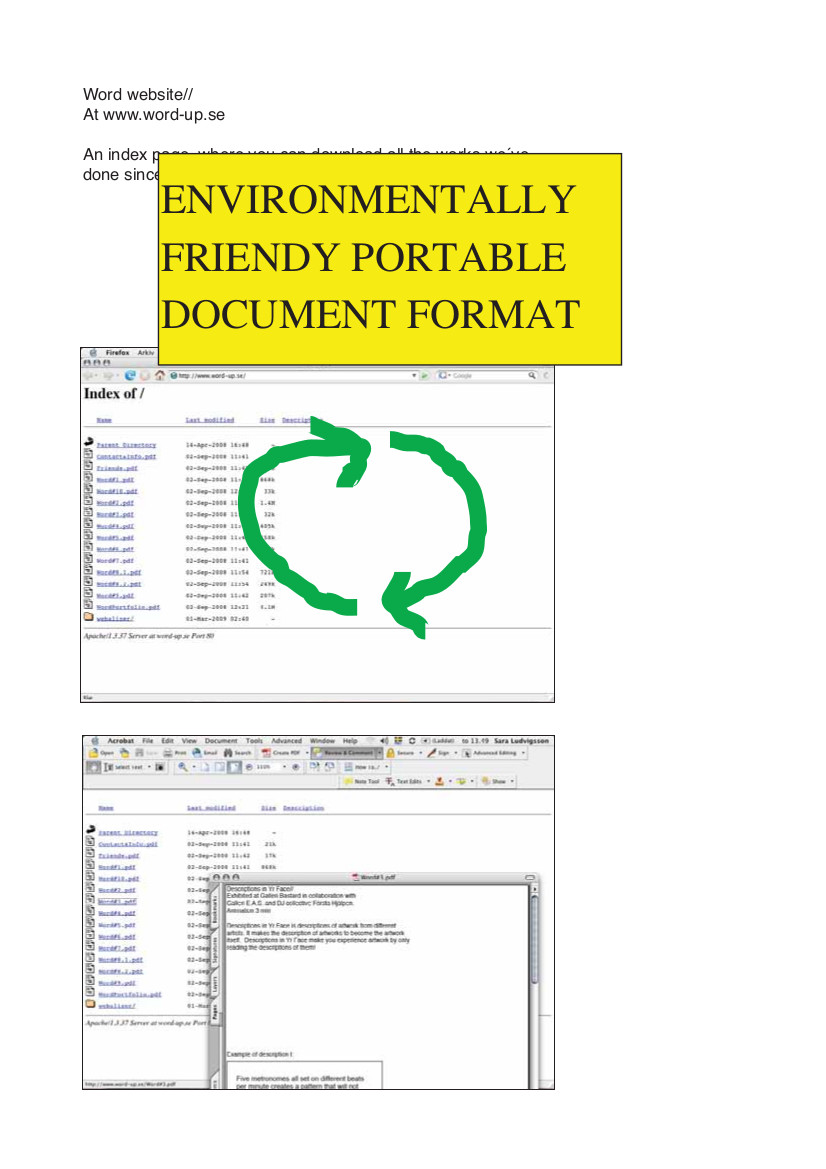The image size is (826, 1169).
Task: Open the Advanced menu in Acrobat menu bar
Action: pyautogui.click(x=286, y=741)
